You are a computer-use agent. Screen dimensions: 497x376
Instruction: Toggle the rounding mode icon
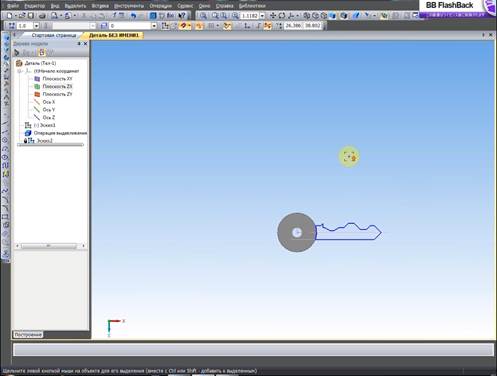pos(267,26)
